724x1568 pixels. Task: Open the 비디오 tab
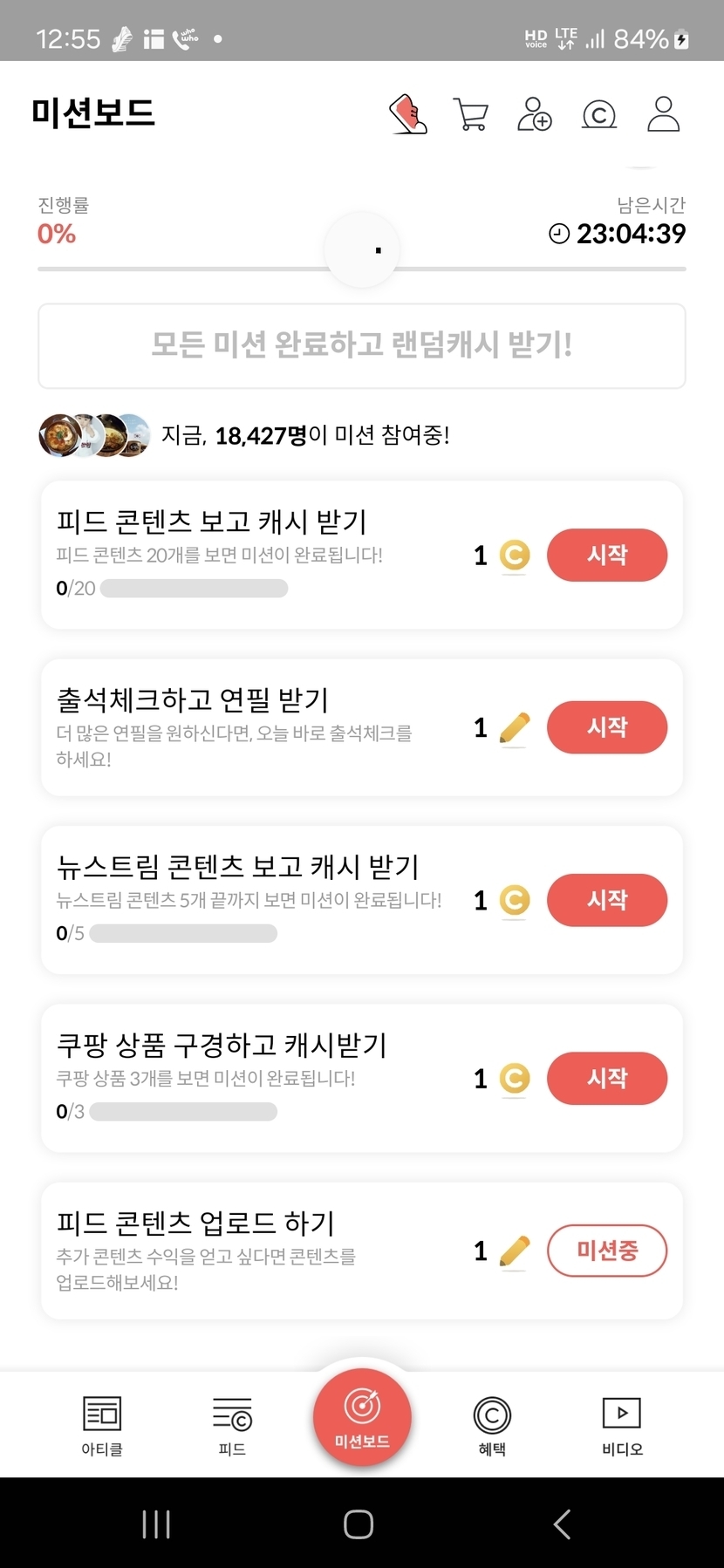(622, 1425)
